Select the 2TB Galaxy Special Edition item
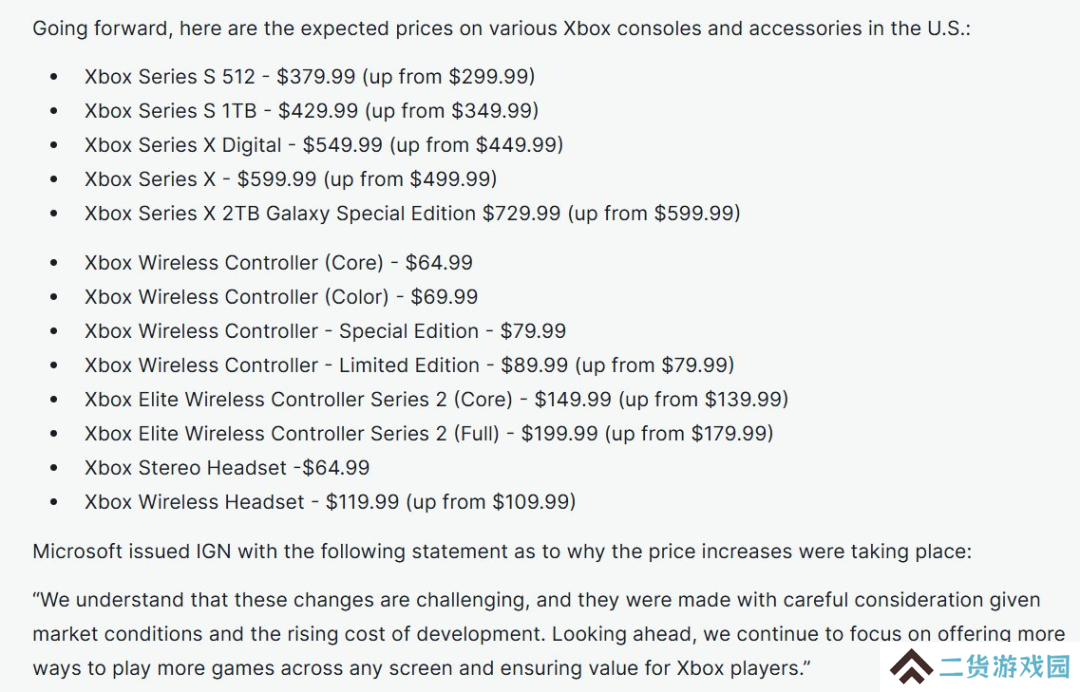Screen dimensions: 1080x692 coord(413,213)
